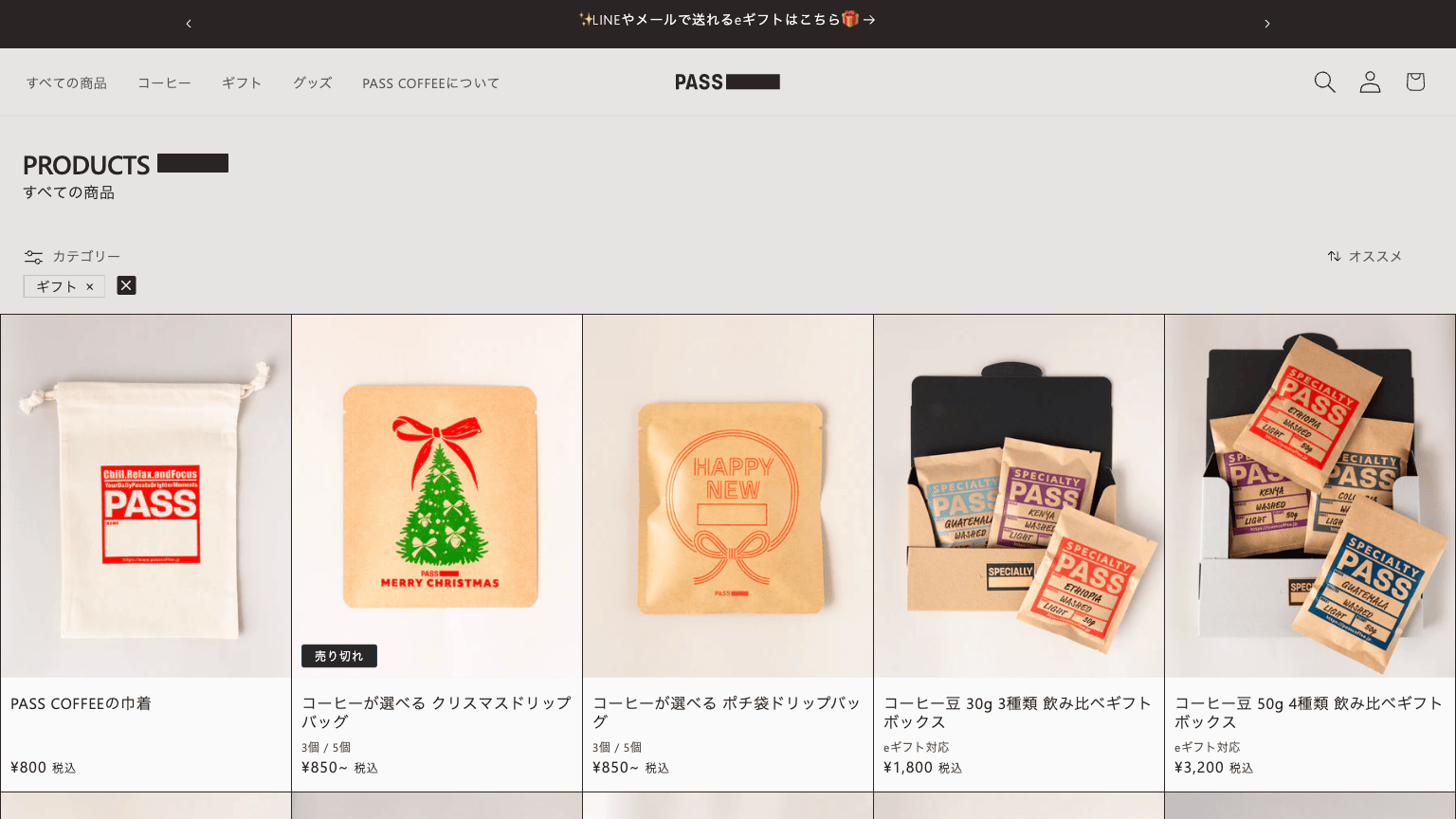
Task: Open the account login icon
Action: click(x=1370, y=82)
